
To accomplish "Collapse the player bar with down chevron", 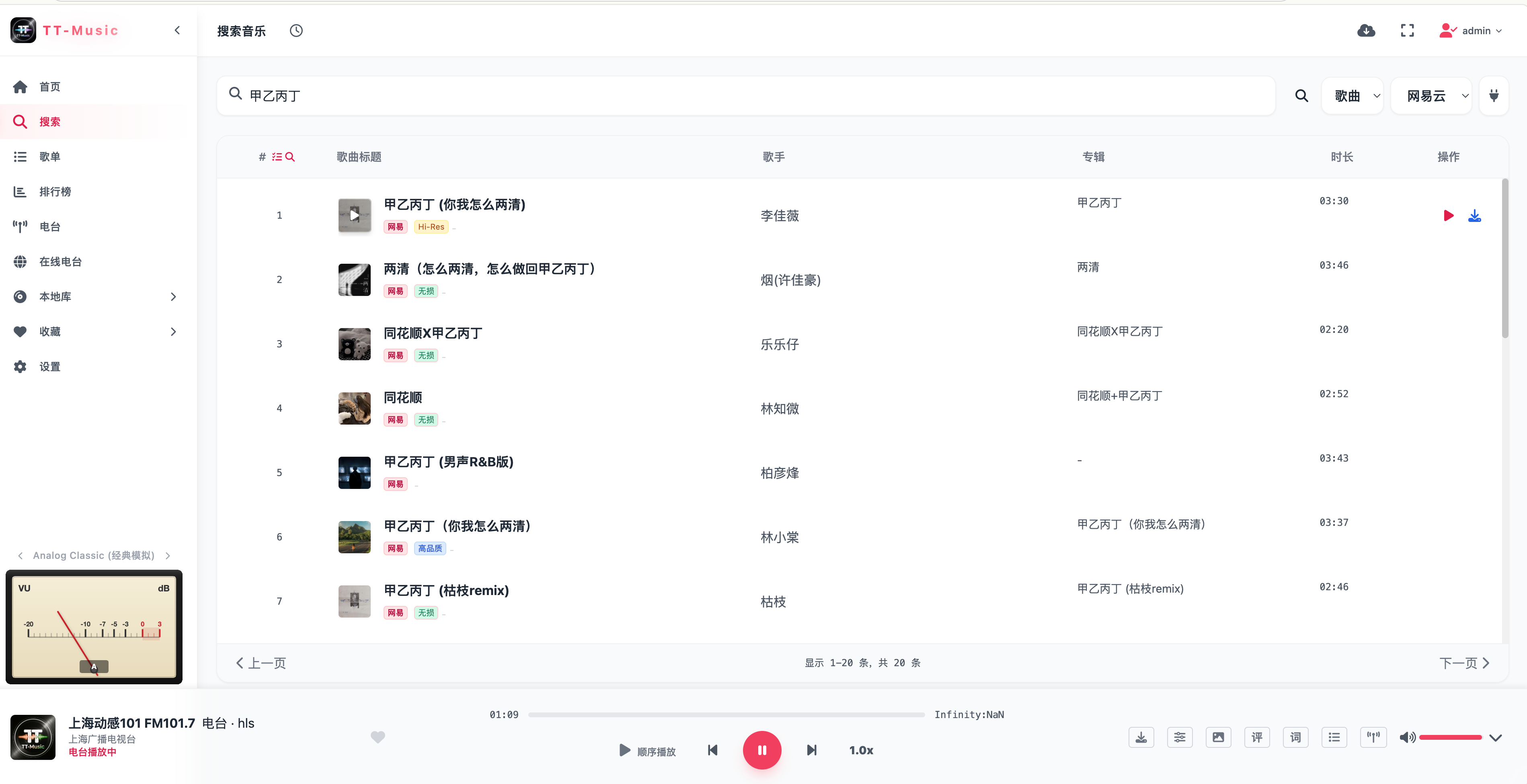I will [1495, 738].
